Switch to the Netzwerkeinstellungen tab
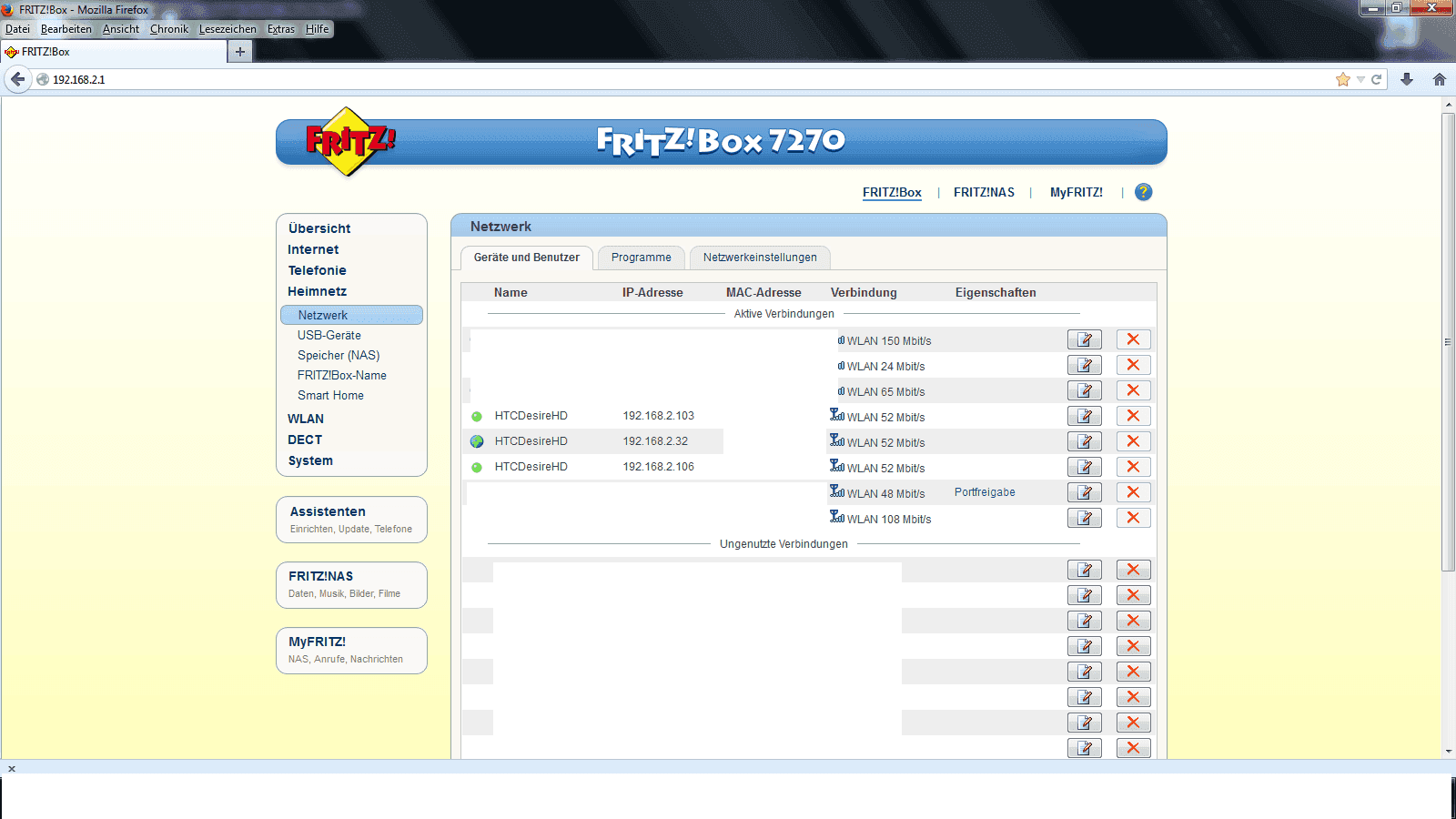Screen dimensions: 1456x819 click(760, 258)
